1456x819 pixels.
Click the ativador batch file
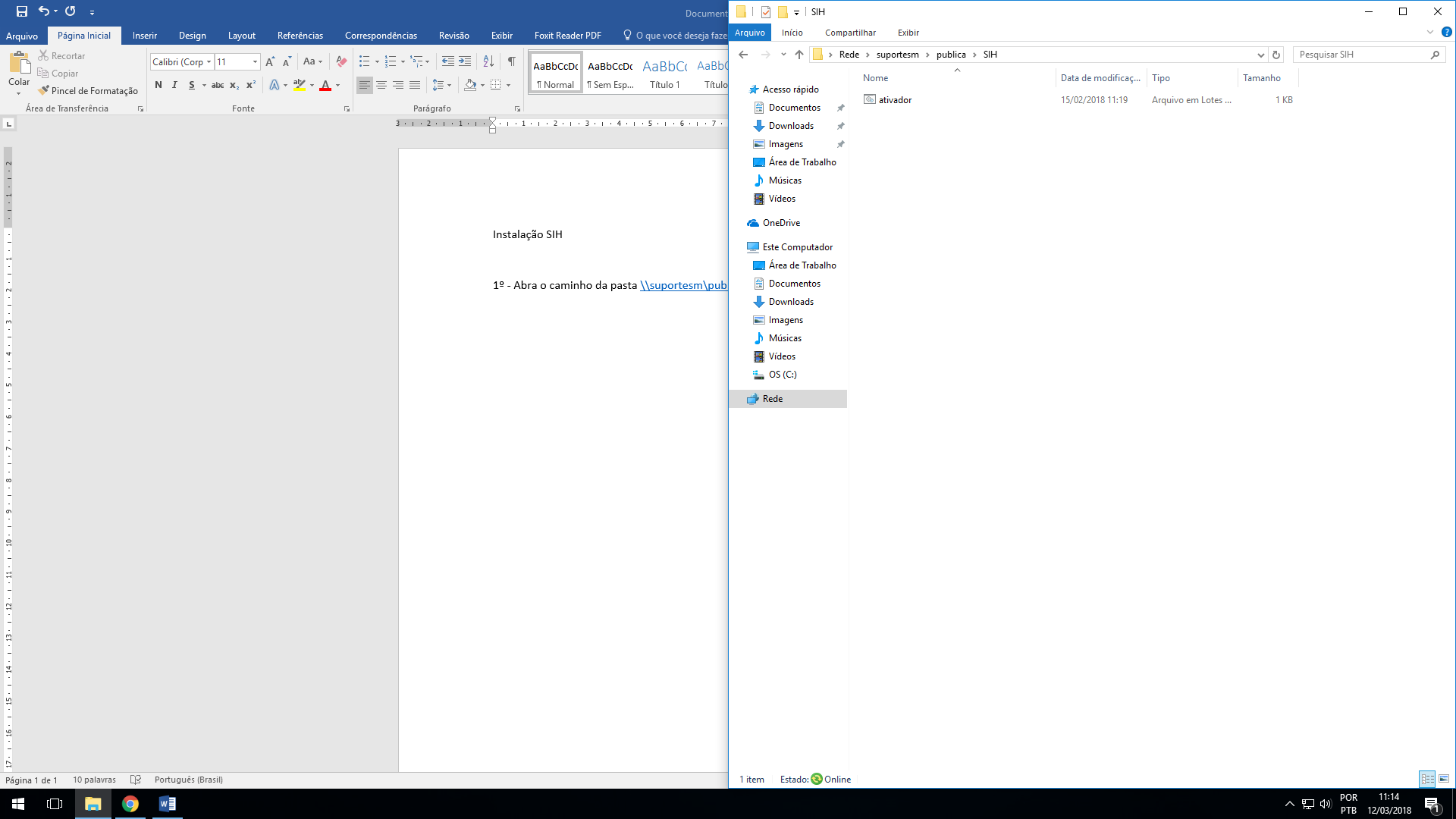(895, 99)
